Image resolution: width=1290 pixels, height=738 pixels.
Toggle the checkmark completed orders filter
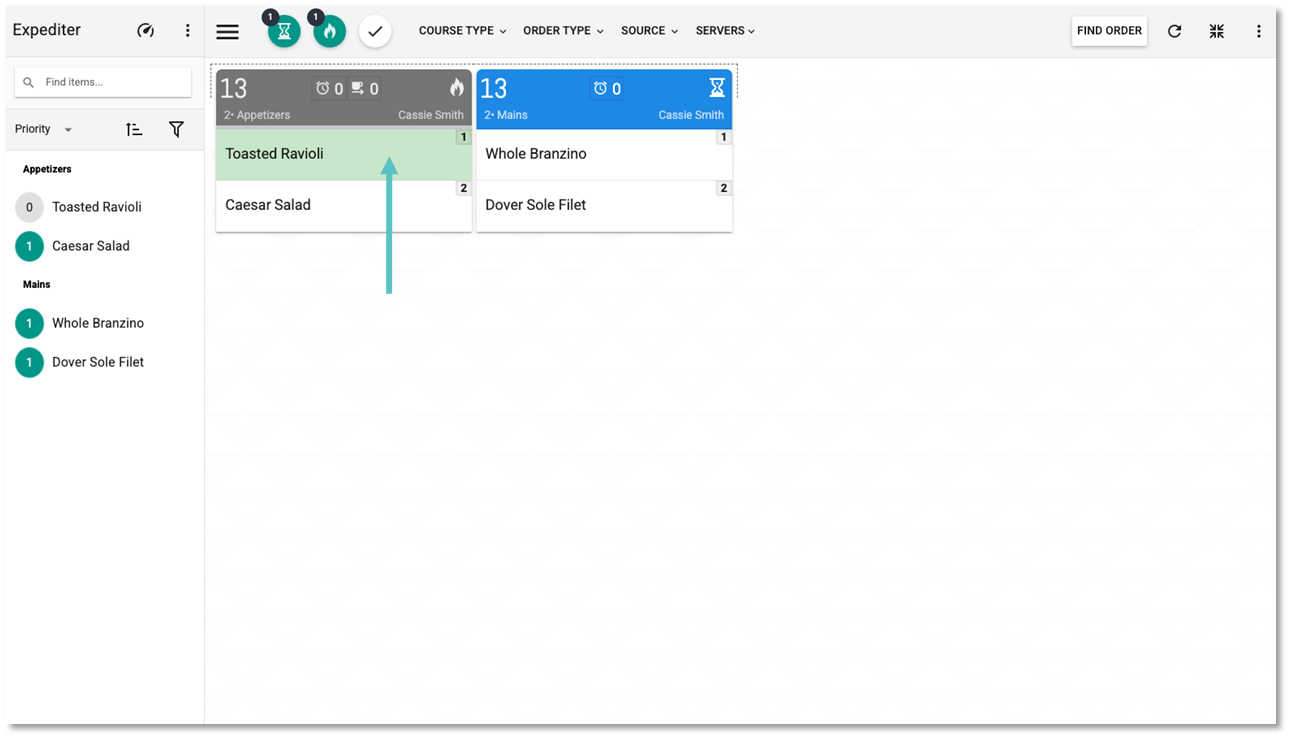point(375,32)
